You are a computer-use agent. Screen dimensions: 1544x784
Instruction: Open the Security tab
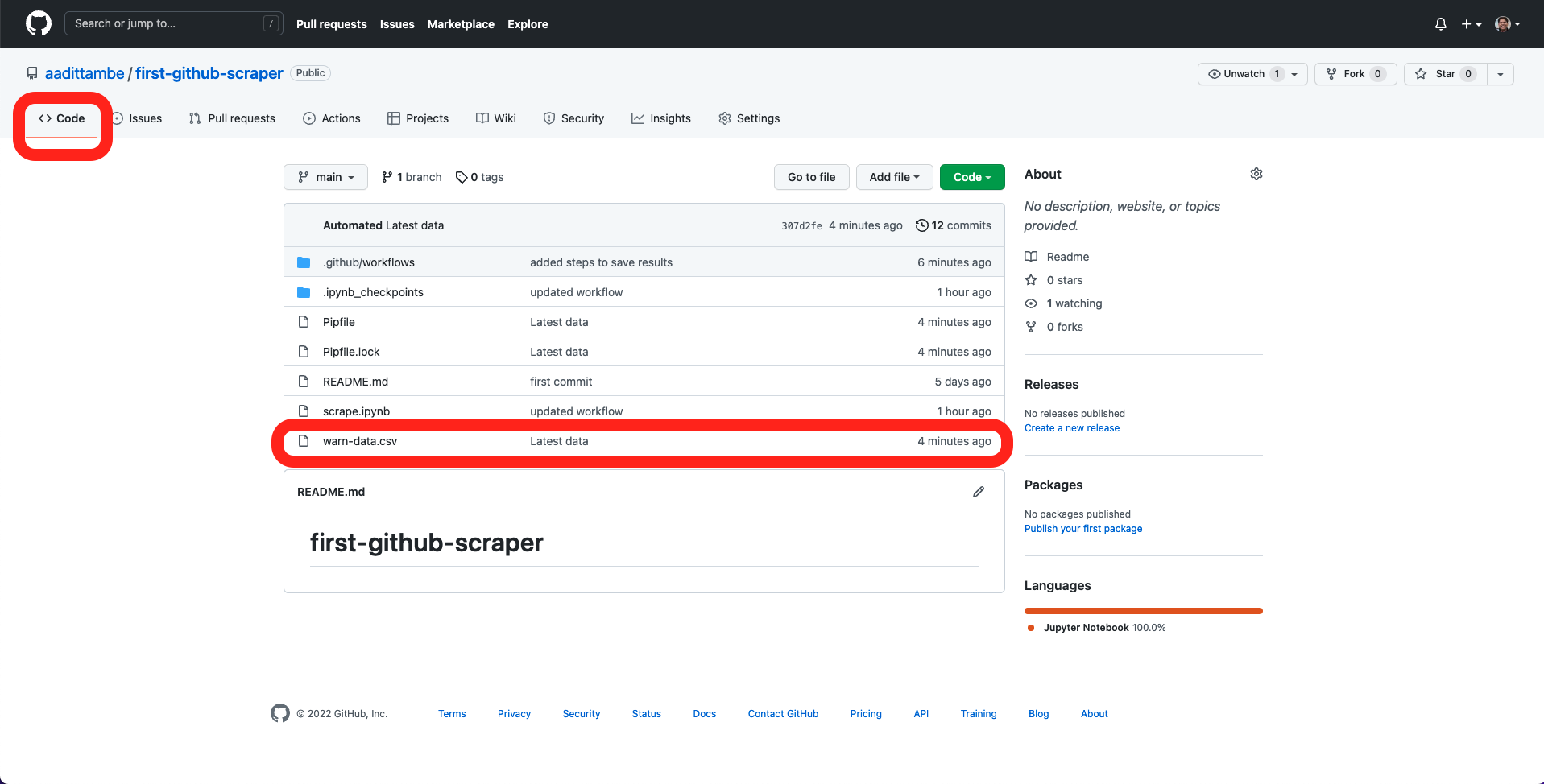573,118
